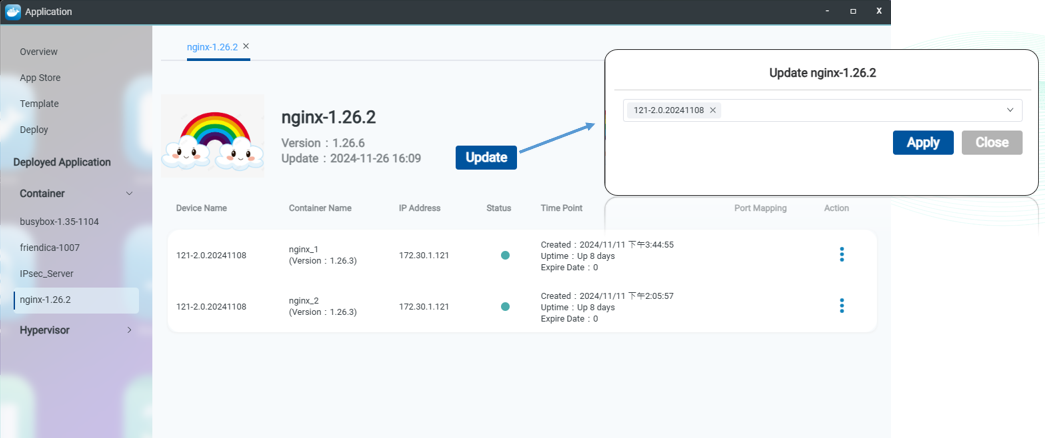This screenshot has width=1045, height=438.
Task: Expand the Hypervisor section
Action: [x=129, y=330]
